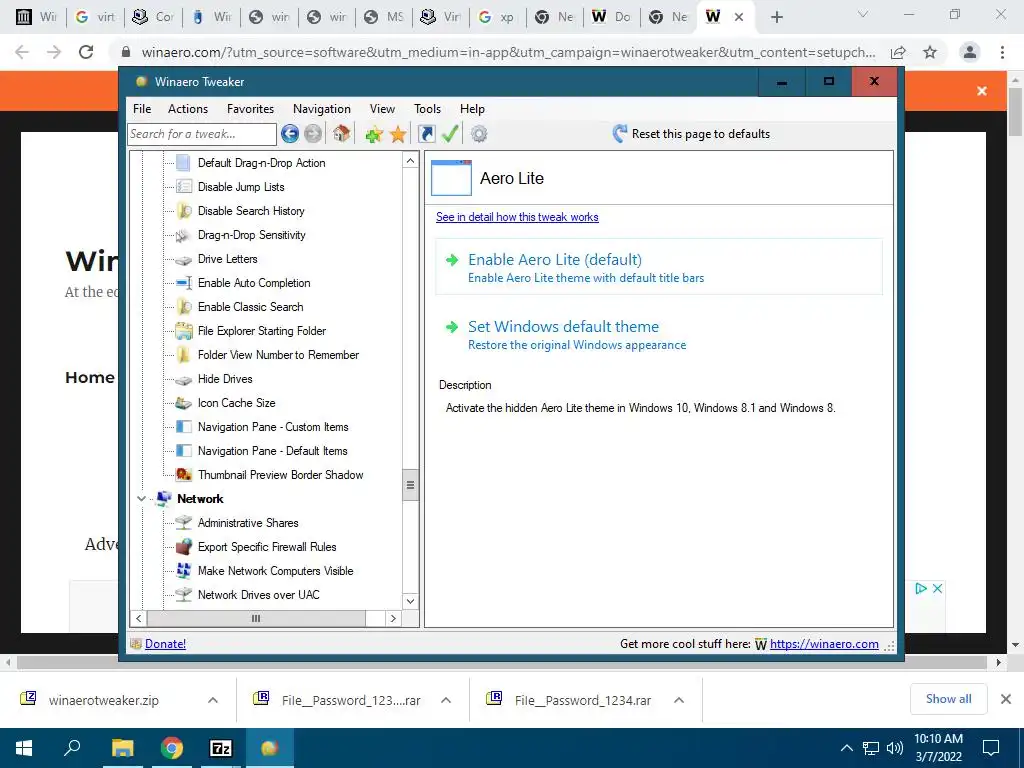The image size is (1024, 768).
Task: Click the green checkmark toolbar icon
Action: coord(450,134)
